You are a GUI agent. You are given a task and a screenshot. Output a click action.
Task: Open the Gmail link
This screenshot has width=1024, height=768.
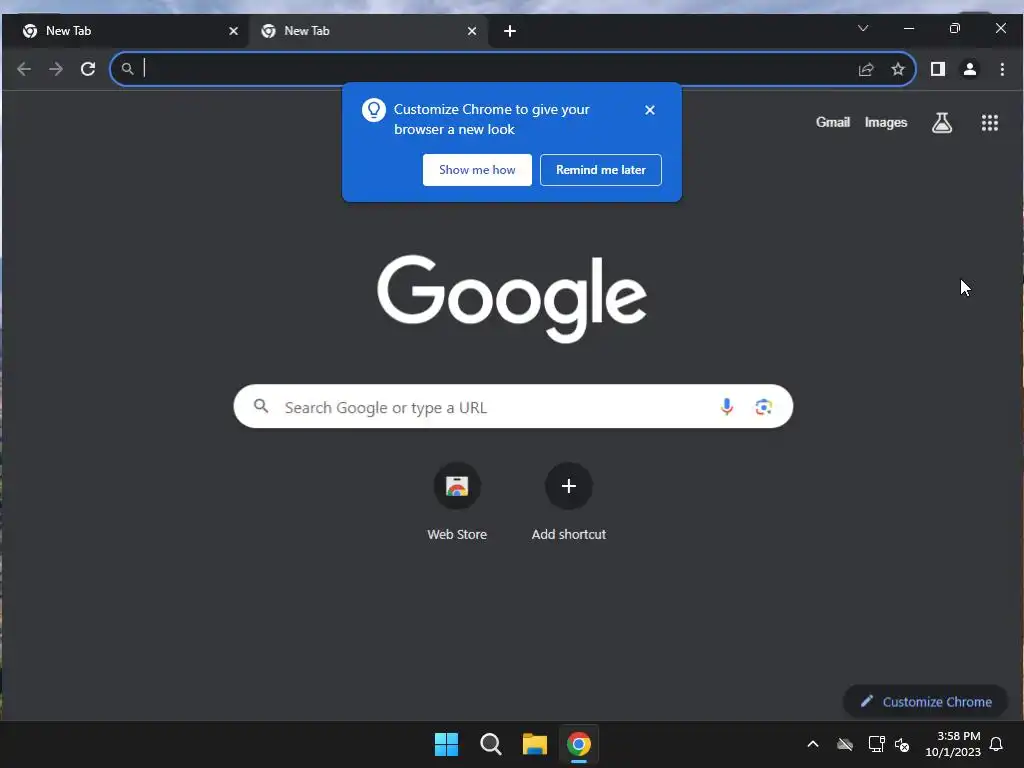(833, 122)
